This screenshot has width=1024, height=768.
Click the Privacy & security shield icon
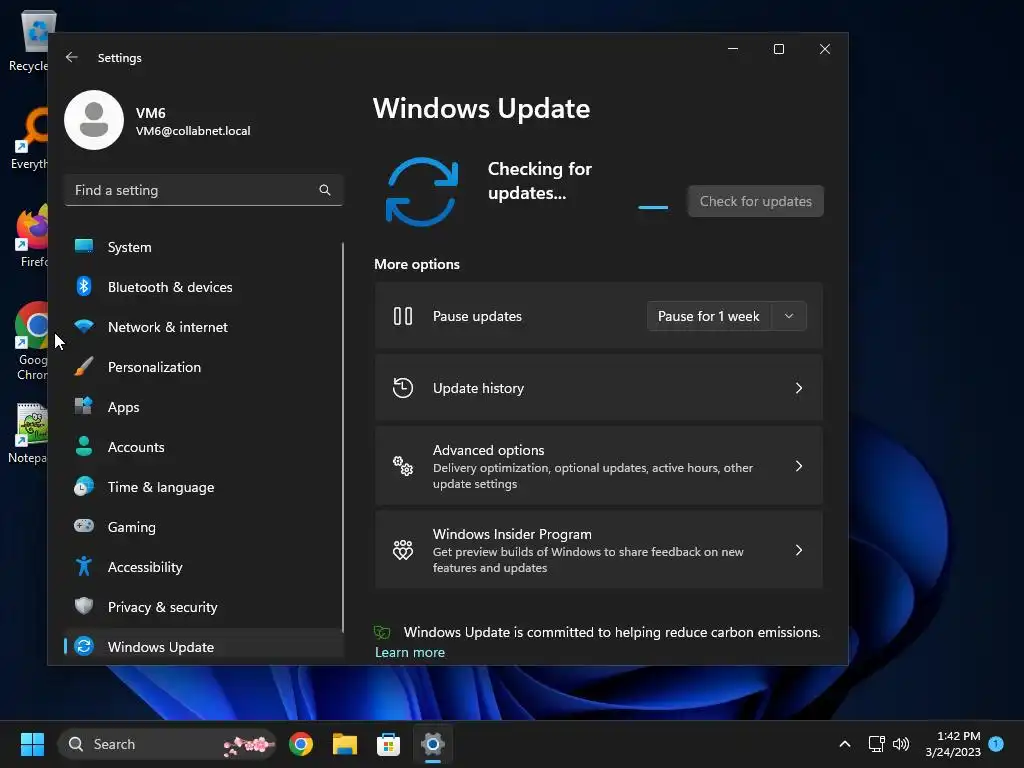click(x=84, y=606)
